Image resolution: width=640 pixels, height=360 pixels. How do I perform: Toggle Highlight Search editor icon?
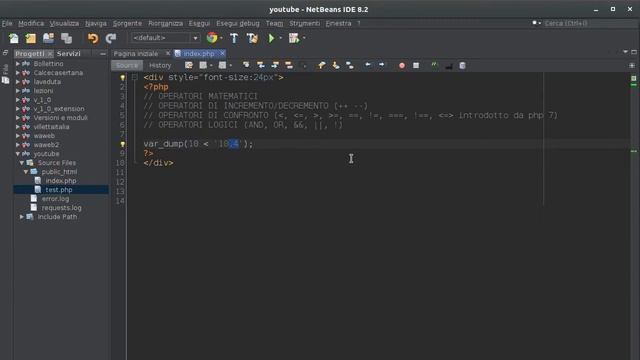[x=289, y=65]
